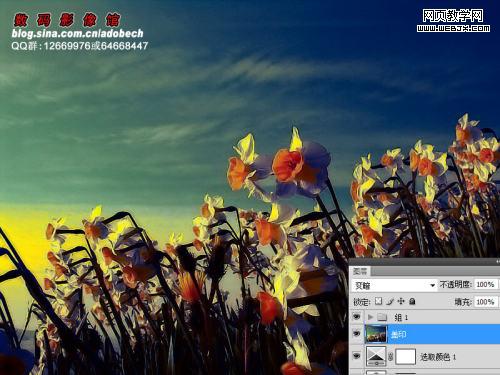Image resolution: width=500 pixels, height=375 pixels.
Task: Hide the 选取颜色 1 adjustment layer
Action: 356,356
